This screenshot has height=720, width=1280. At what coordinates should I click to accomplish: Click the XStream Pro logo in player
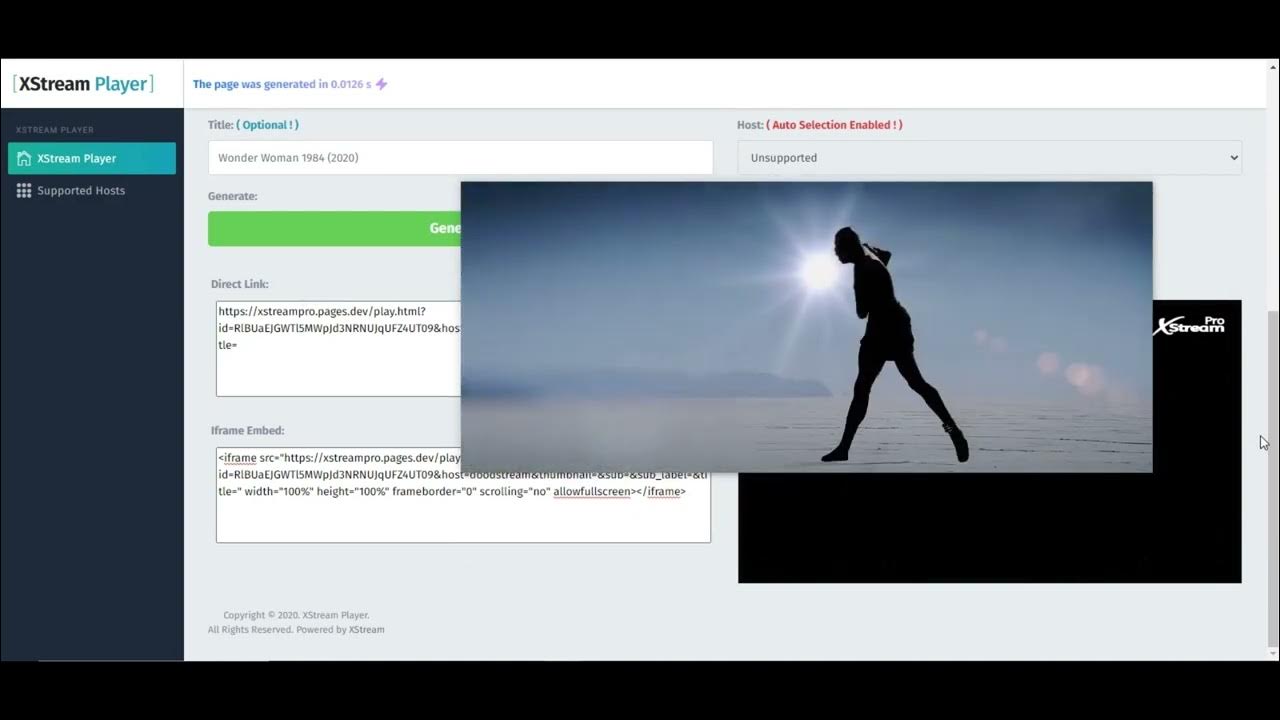click(1189, 325)
